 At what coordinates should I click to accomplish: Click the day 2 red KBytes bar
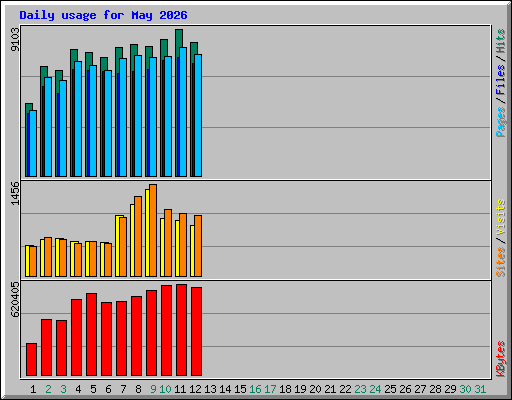pos(46,347)
